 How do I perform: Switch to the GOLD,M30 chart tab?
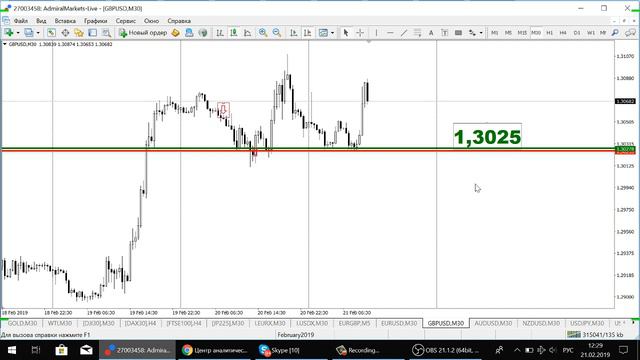(x=22, y=323)
